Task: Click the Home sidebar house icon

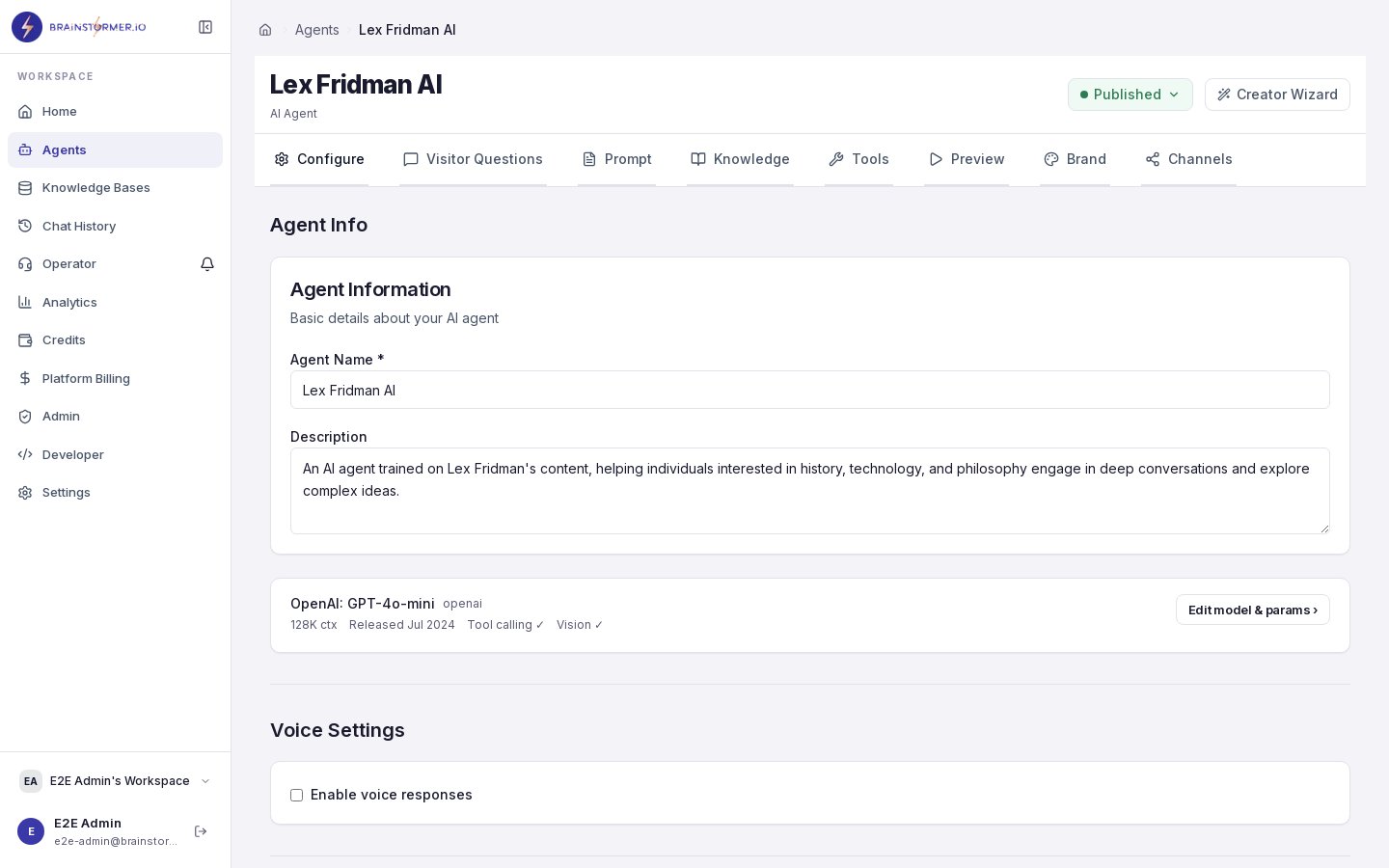Action: pyautogui.click(x=25, y=112)
